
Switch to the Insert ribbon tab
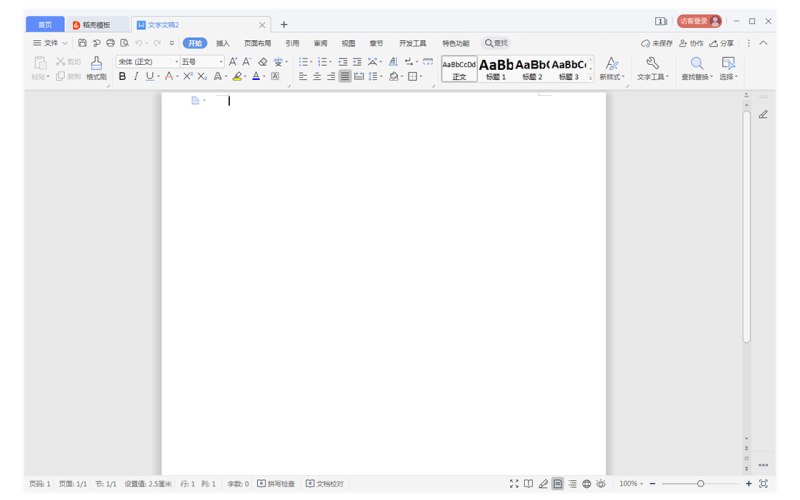222,43
